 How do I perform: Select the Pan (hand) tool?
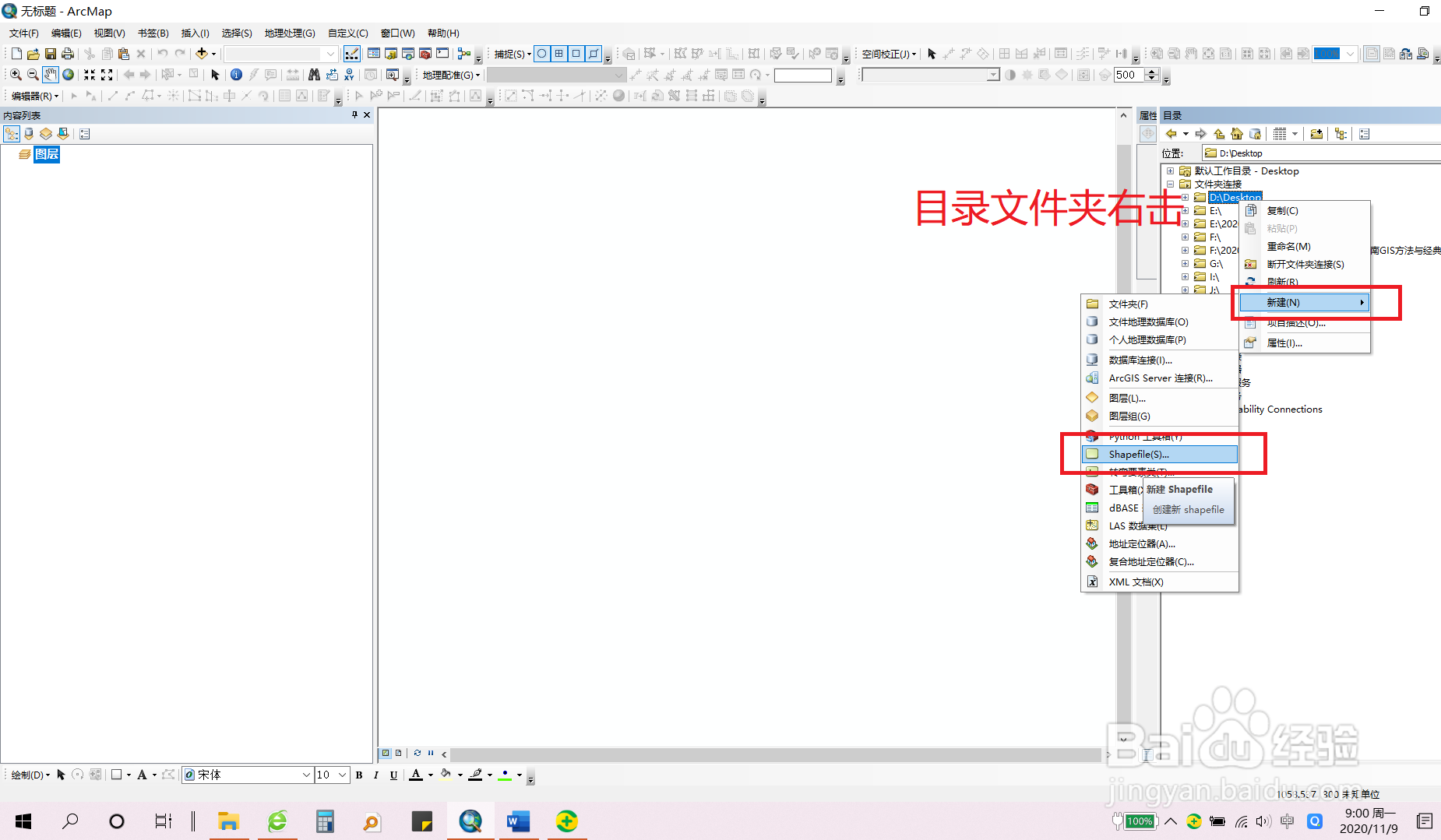(x=50, y=75)
